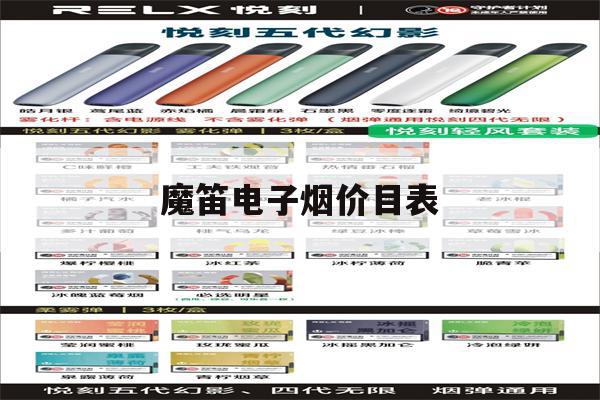Click the gradient bright green device image
The width and height of the screenshot is (600, 400).
click(x=514, y=75)
